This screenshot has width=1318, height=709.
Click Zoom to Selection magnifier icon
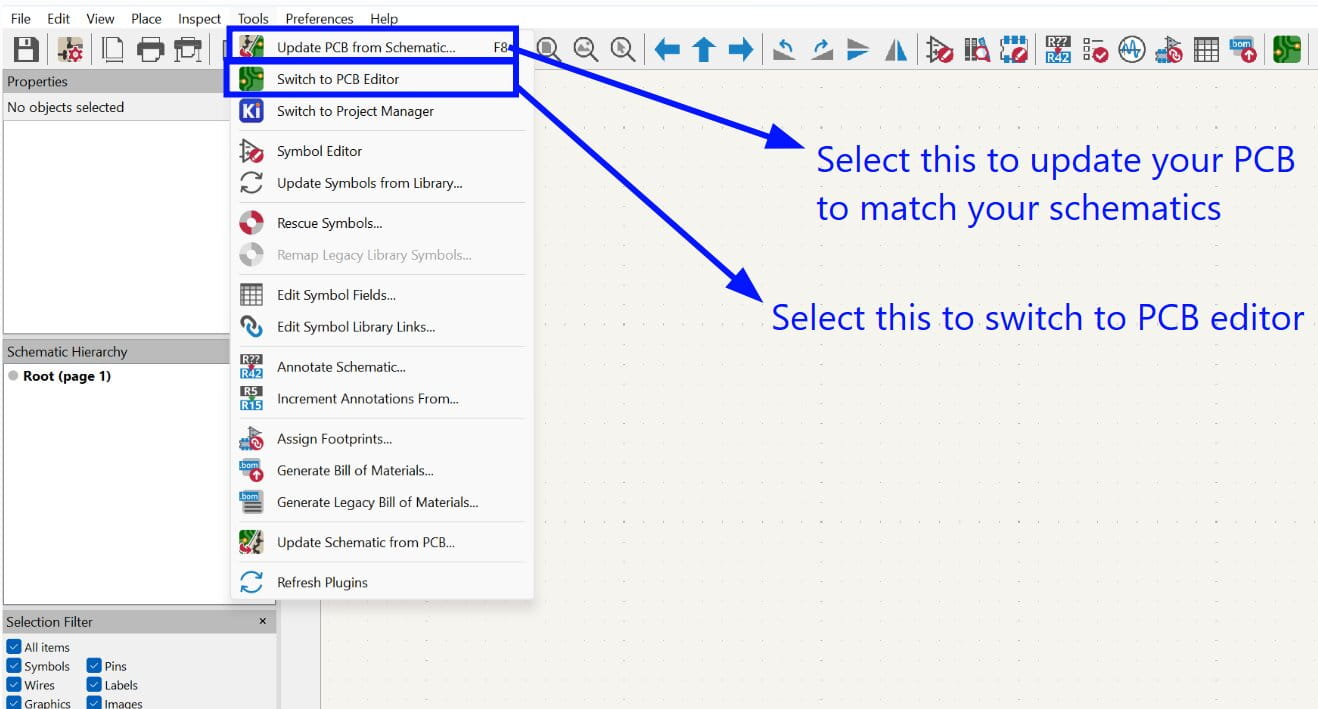[623, 49]
